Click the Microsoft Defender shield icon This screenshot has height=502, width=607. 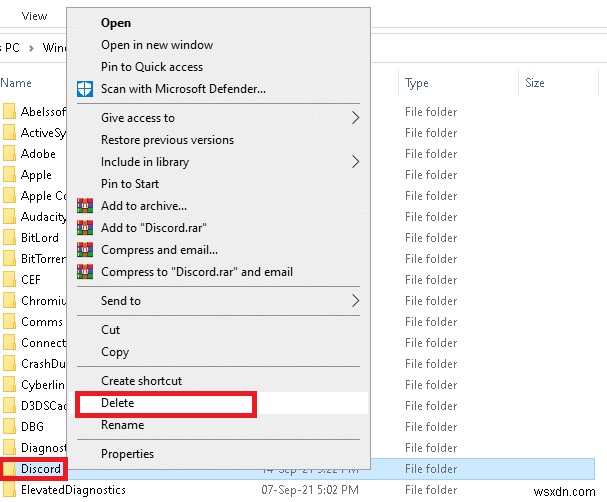[85, 89]
